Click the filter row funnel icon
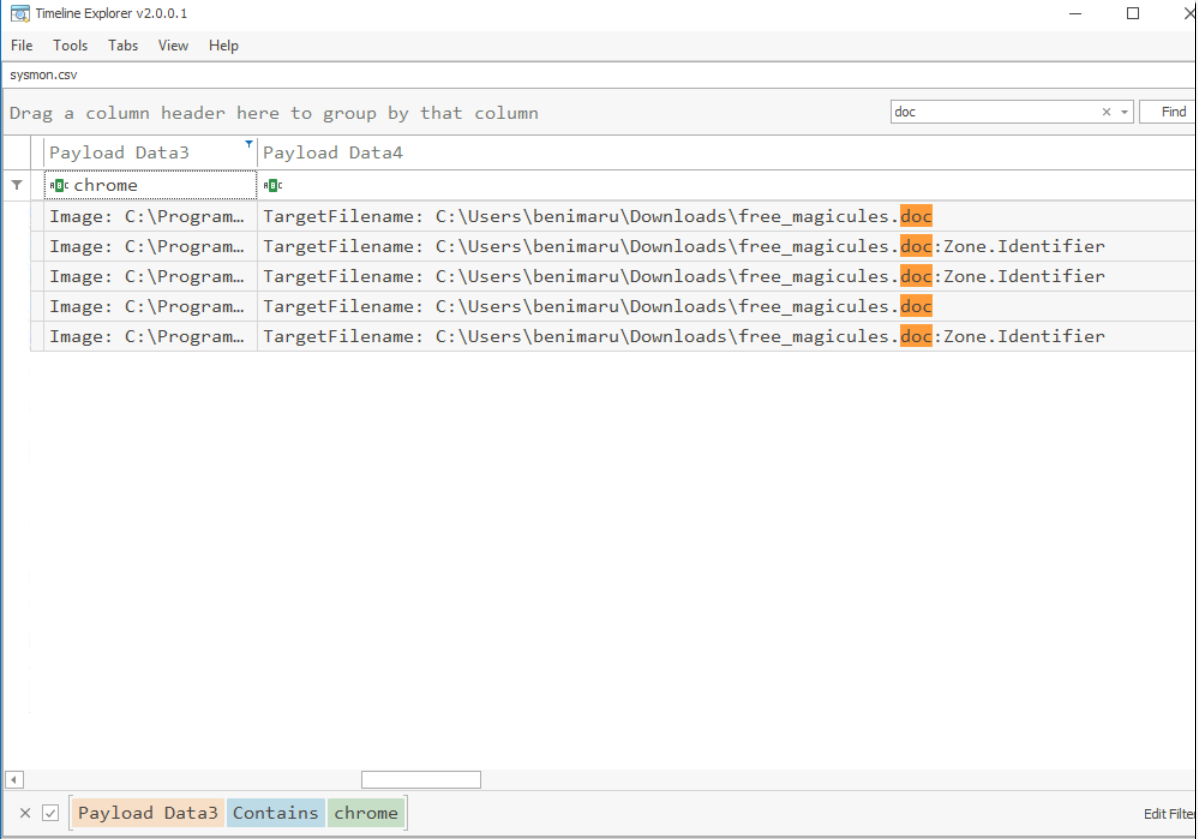The image size is (1198, 839). 17,185
